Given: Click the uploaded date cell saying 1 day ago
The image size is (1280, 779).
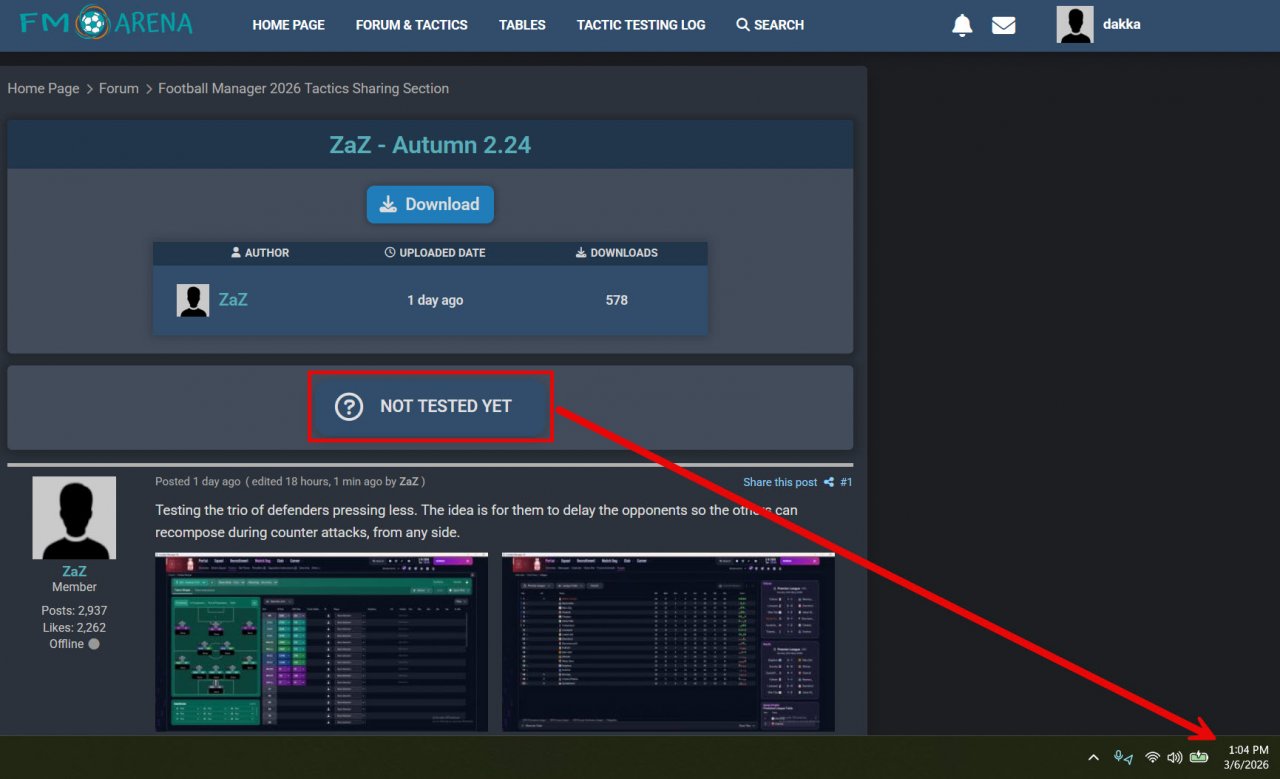Looking at the screenshot, I should point(435,300).
